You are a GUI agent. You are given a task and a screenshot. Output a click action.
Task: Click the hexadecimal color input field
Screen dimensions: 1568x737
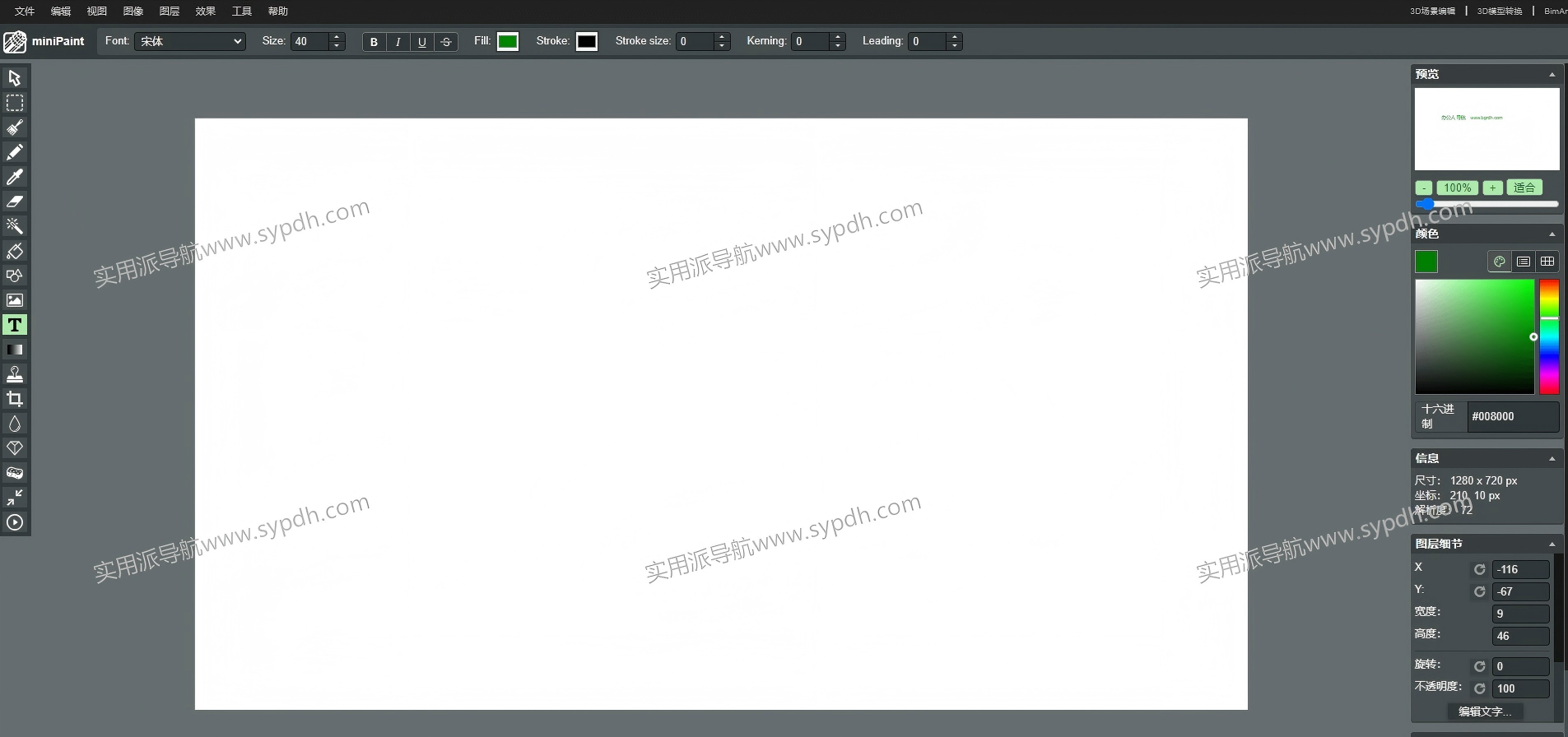[1513, 416]
